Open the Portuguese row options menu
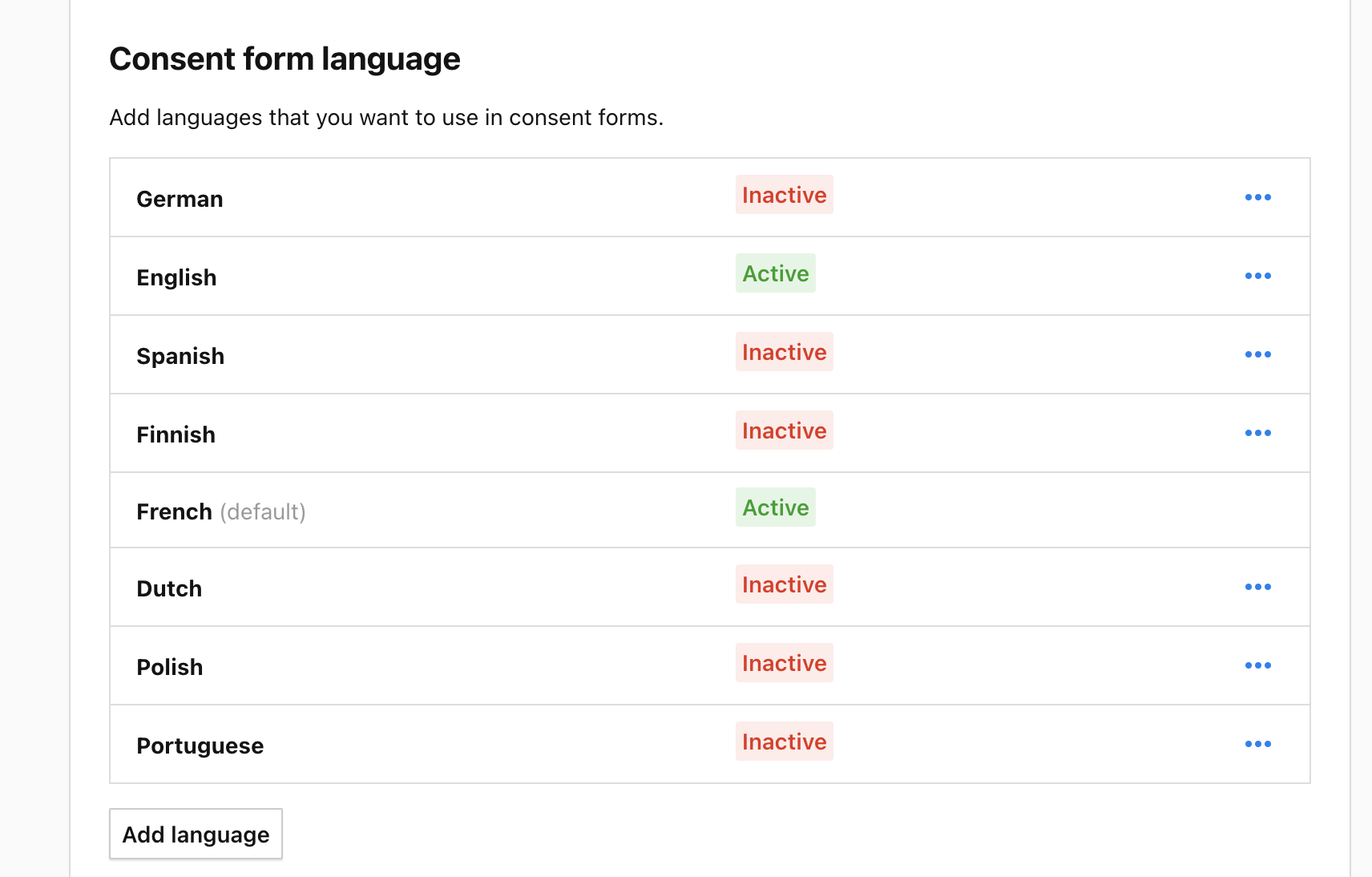Viewport: 1372px width, 877px height. 1257,744
